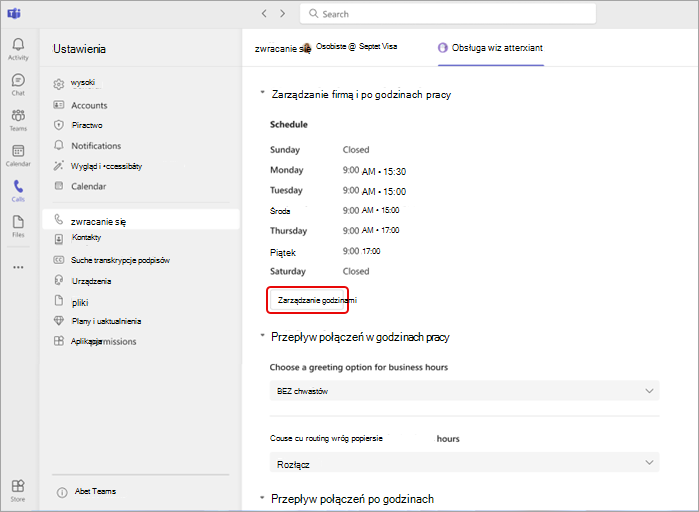Click the diamond icon for Plany

click(x=59, y=320)
